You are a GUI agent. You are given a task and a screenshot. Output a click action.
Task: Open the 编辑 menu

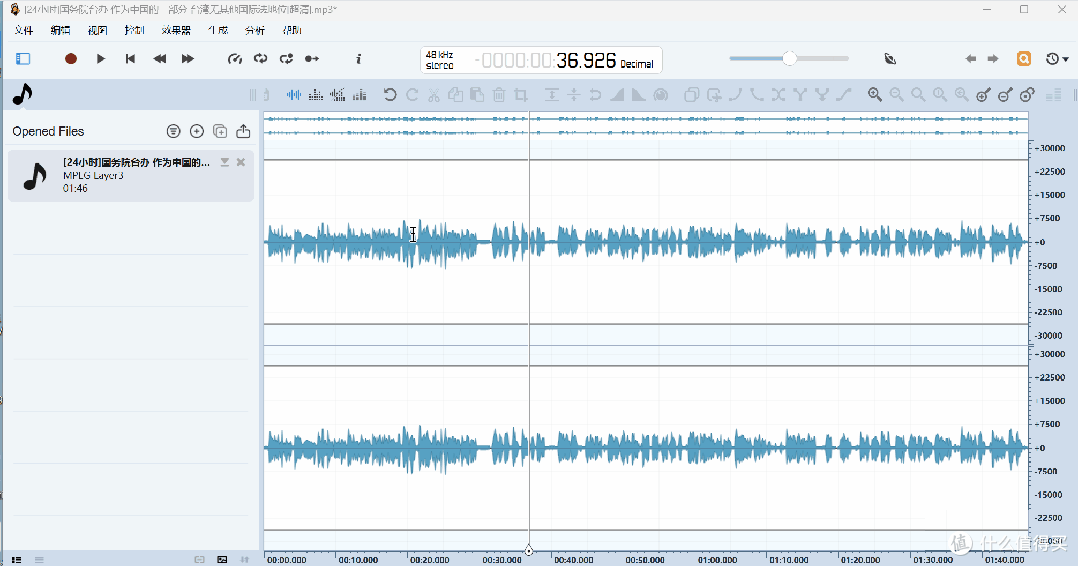click(60, 30)
